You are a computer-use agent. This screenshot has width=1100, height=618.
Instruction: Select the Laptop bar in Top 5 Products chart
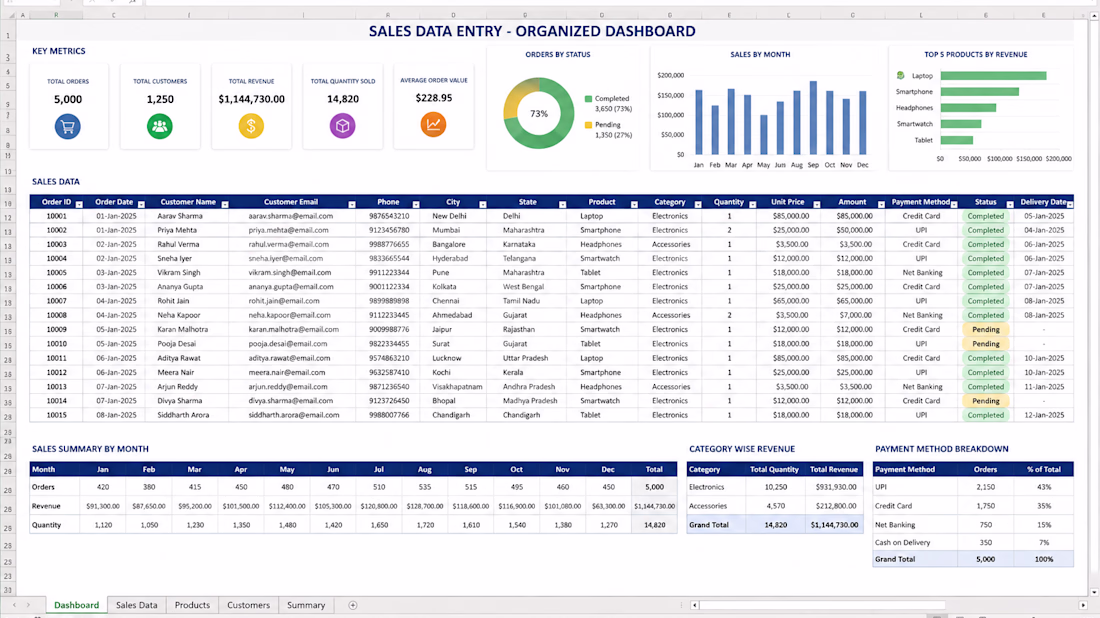coord(993,76)
